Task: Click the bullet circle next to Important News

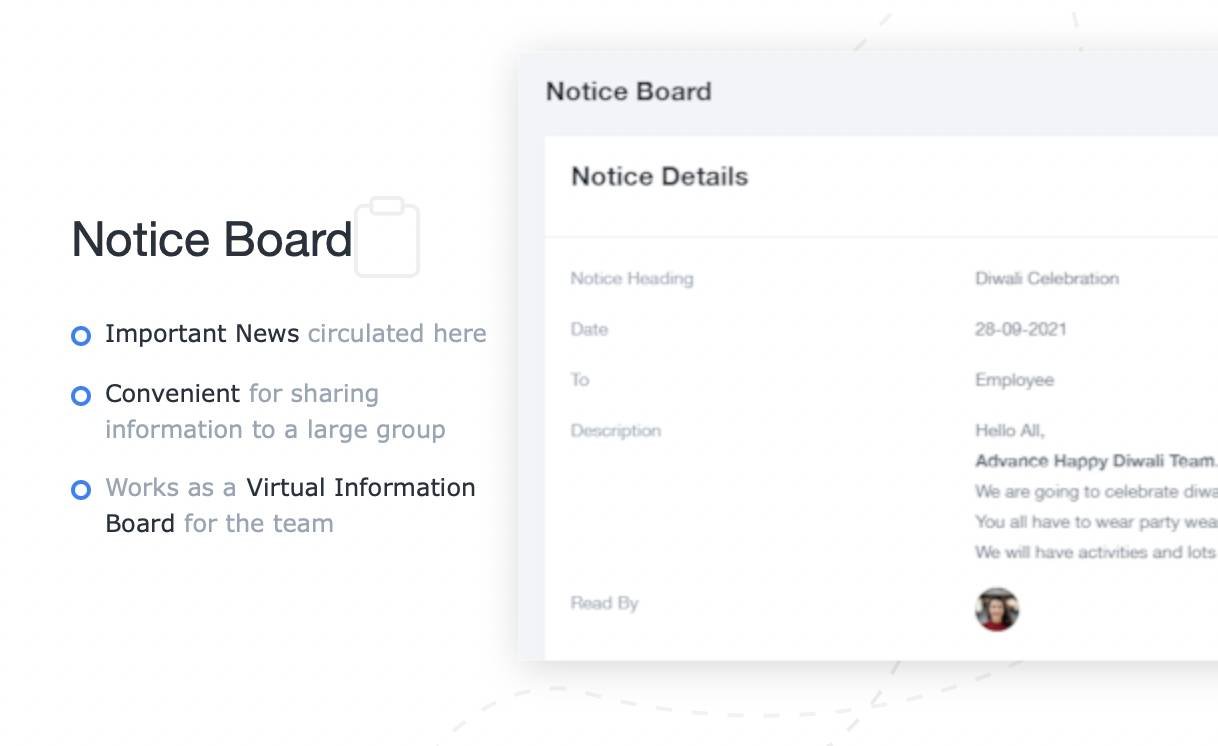Action: pyautogui.click(x=81, y=336)
